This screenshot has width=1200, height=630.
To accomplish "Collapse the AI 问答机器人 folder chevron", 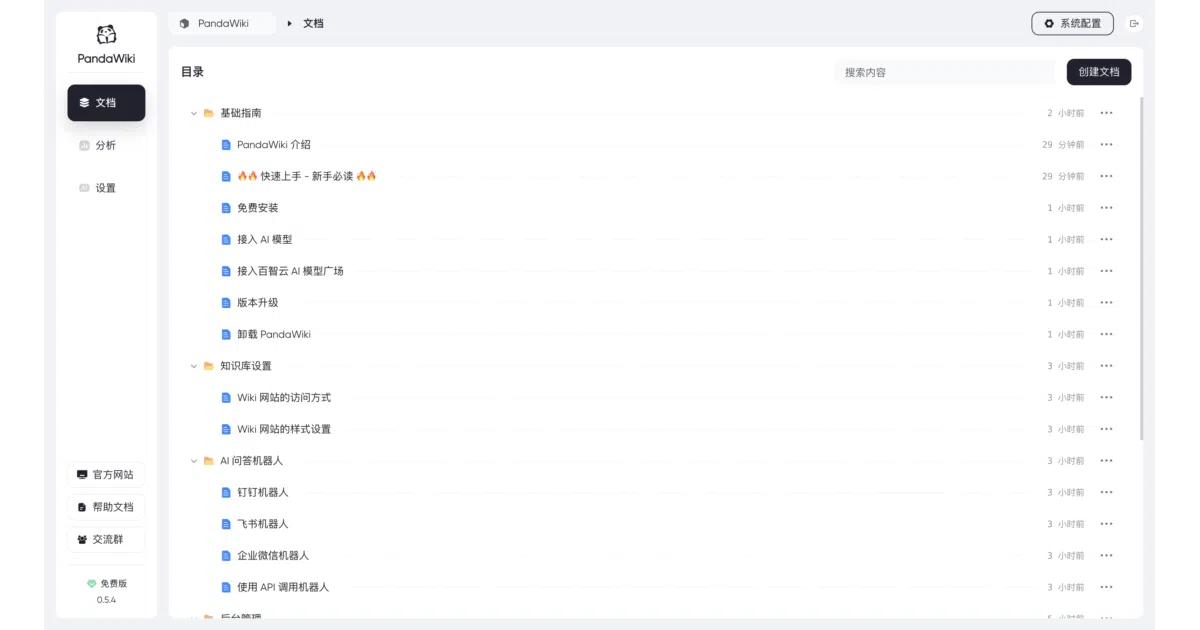I will click(x=194, y=461).
